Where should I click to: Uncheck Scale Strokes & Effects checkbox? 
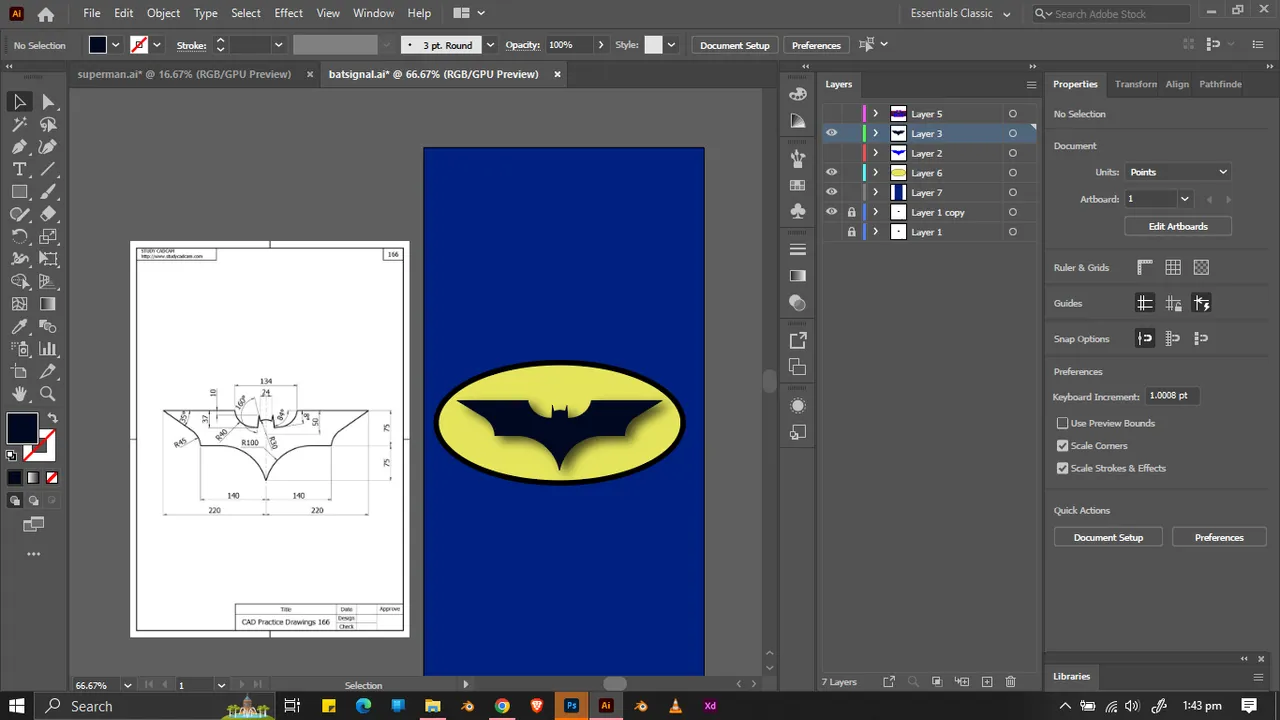click(1063, 468)
